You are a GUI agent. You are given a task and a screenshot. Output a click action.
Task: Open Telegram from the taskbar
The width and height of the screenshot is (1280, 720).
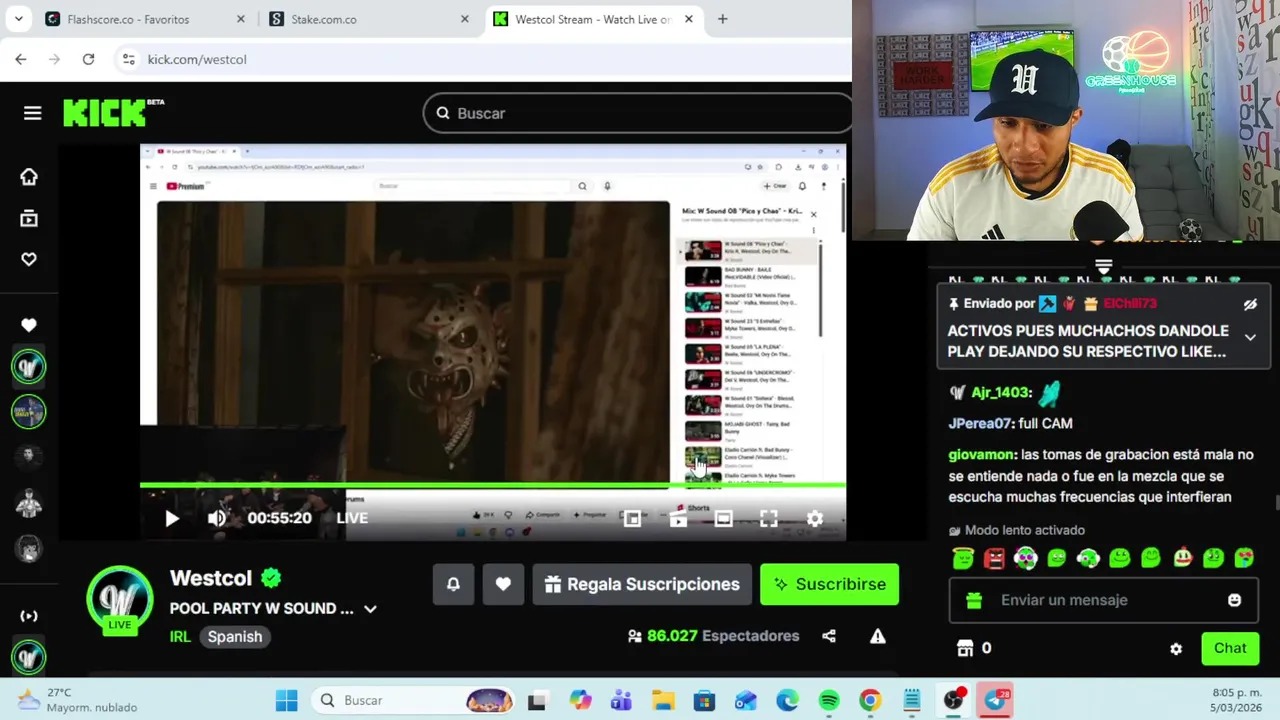click(x=995, y=701)
